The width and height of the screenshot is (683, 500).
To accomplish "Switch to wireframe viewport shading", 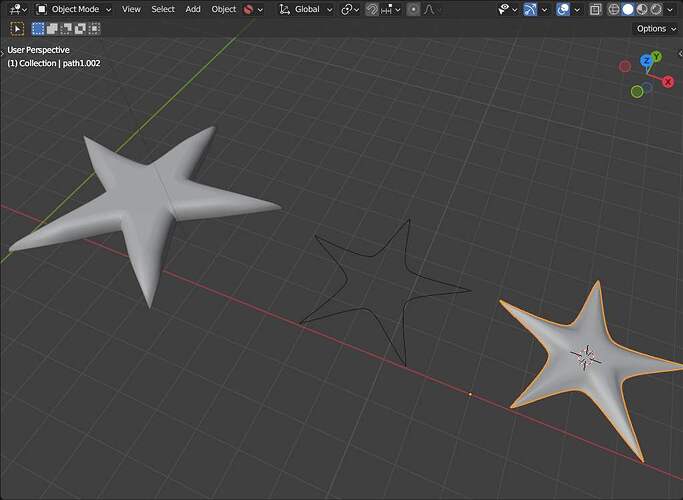I will 614,9.
